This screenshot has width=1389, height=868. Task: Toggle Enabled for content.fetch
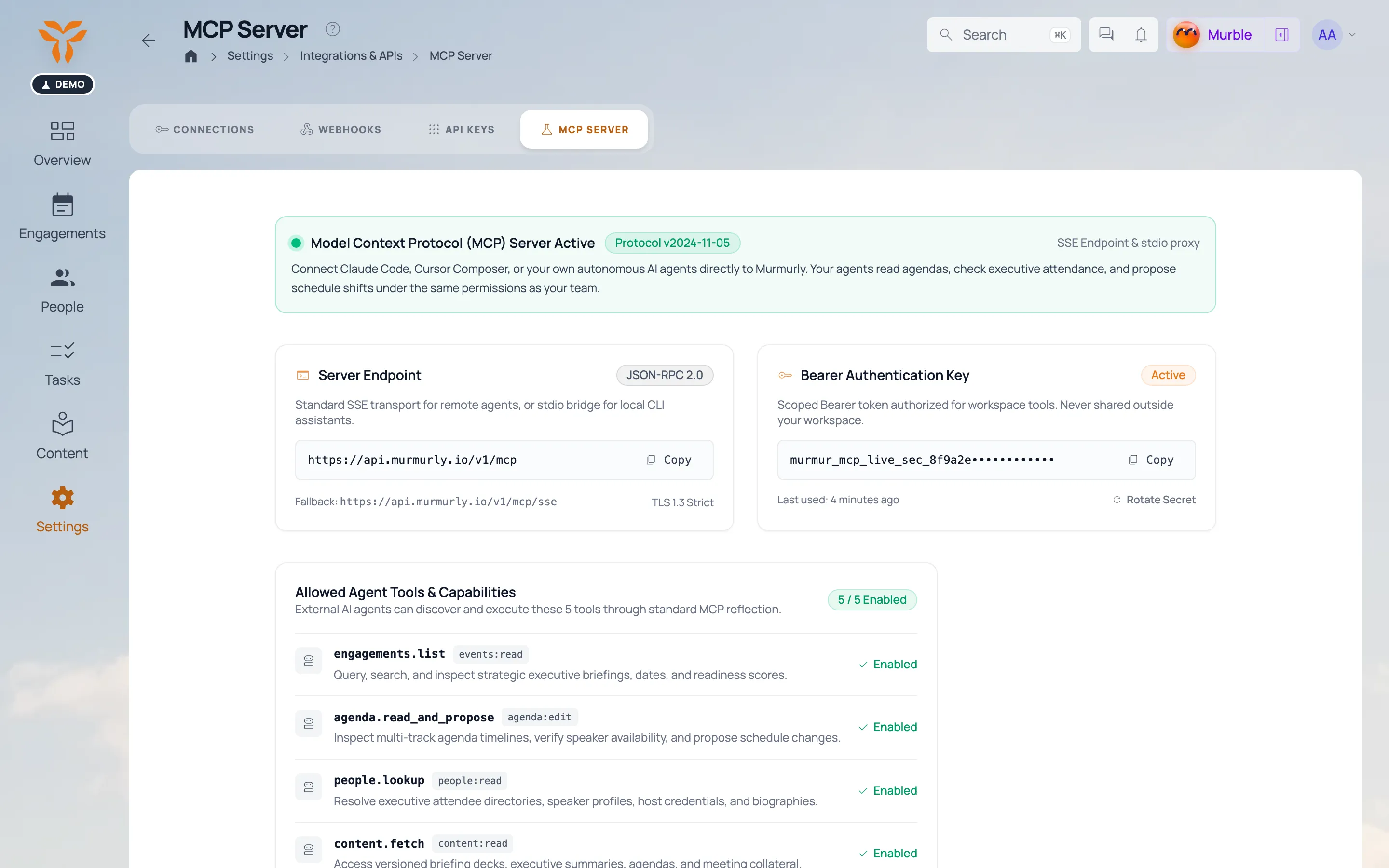pyautogui.click(x=887, y=853)
